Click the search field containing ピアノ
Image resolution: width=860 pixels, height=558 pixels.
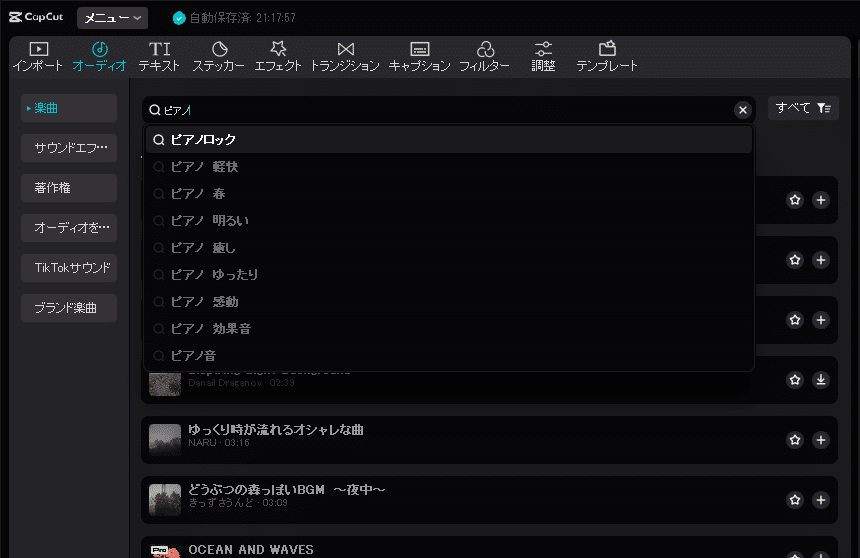point(448,110)
